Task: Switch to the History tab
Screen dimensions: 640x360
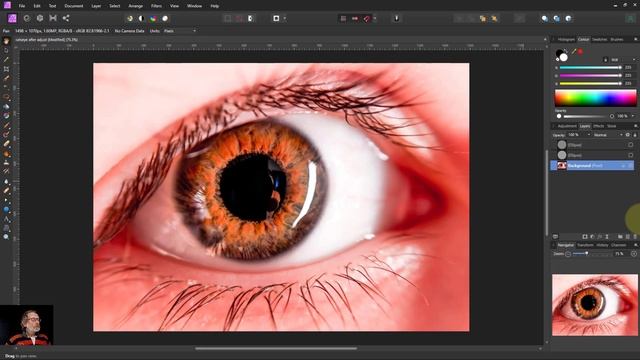Action: [x=602, y=245]
